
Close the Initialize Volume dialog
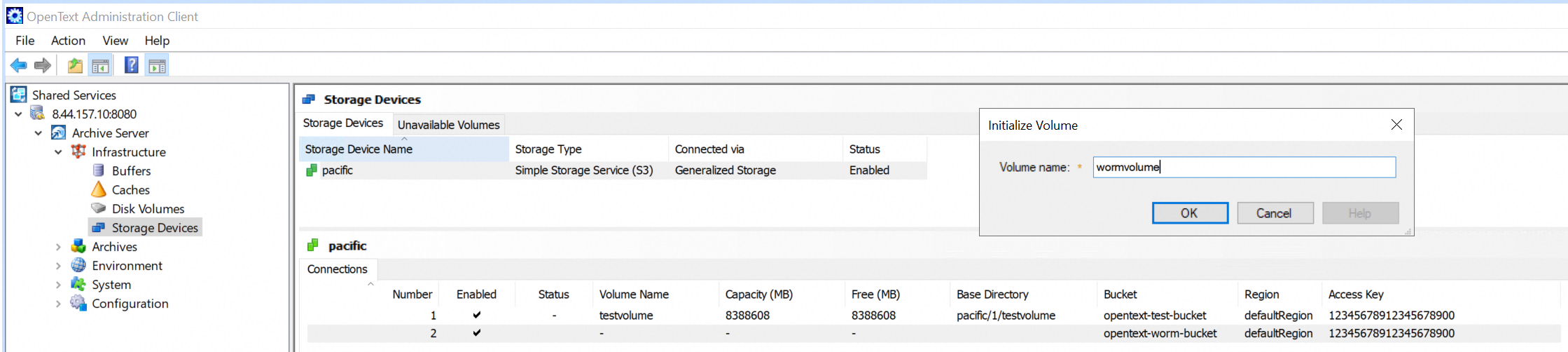(x=1396, y=124)
